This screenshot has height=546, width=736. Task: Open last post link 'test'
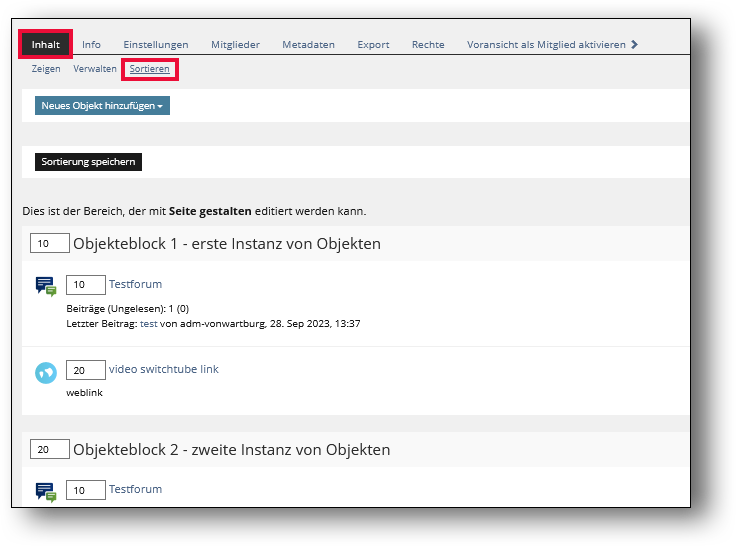tap(148, 323)
